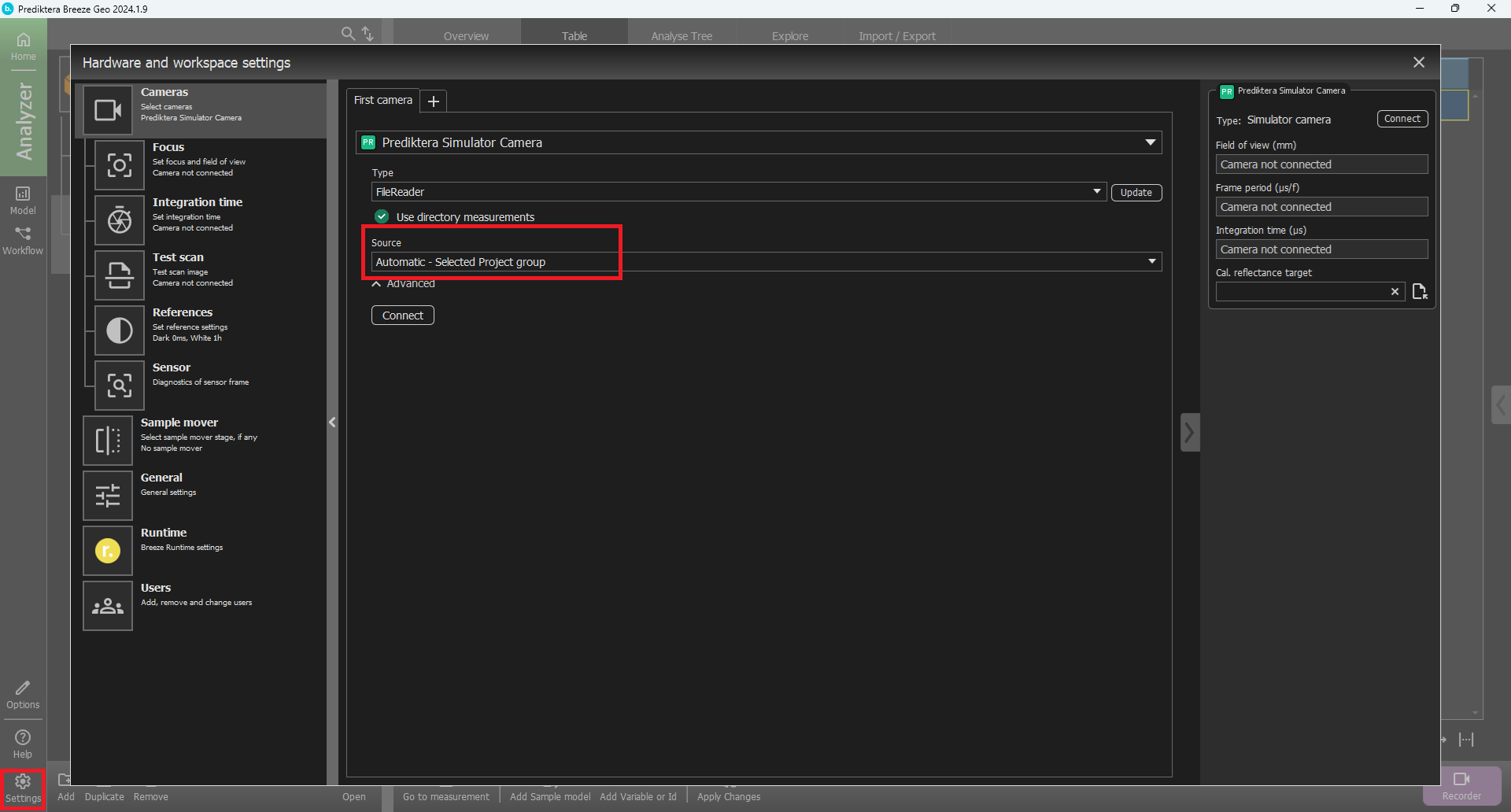Open the Runtime settings icon
This screenshot has width=1511, height=812.
pos(108,551)
